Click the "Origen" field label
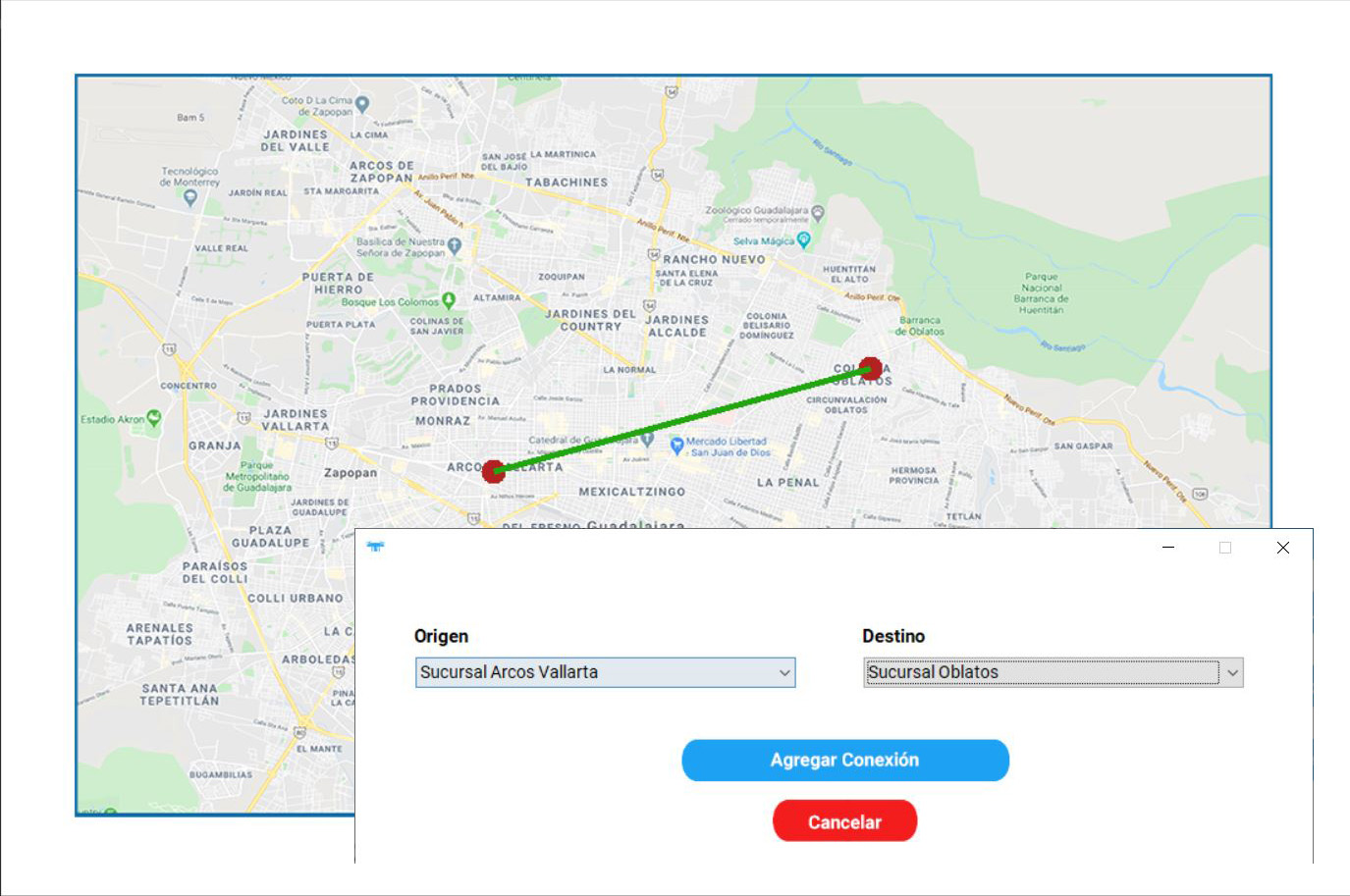1350x896 pixels. click(441, 636)
